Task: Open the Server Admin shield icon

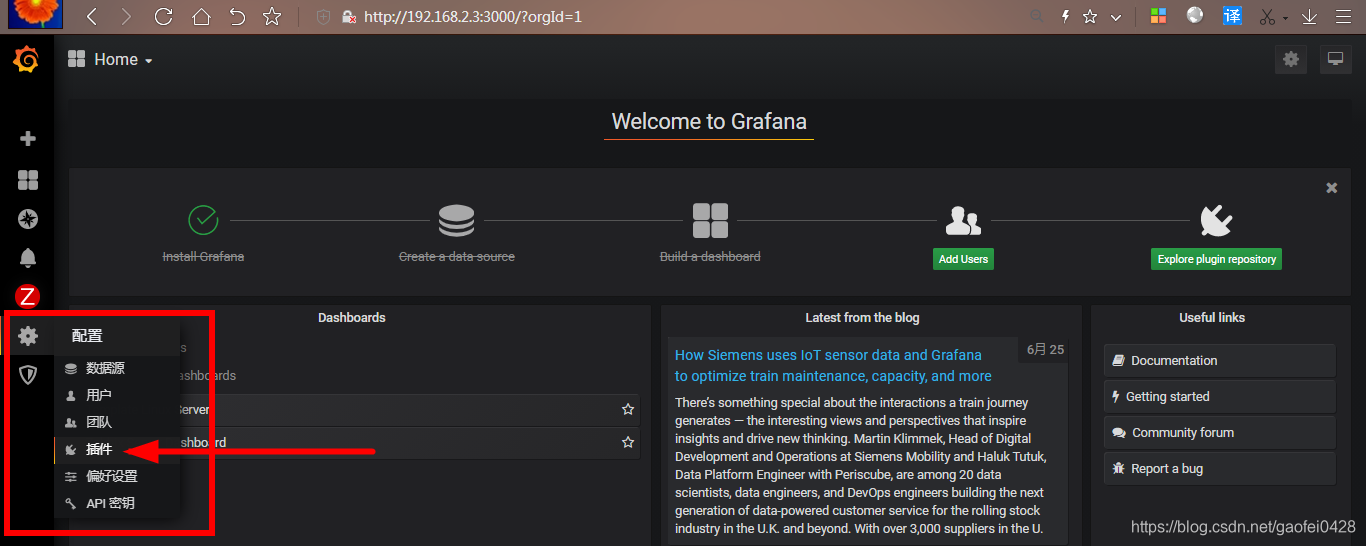Action: 28,375
